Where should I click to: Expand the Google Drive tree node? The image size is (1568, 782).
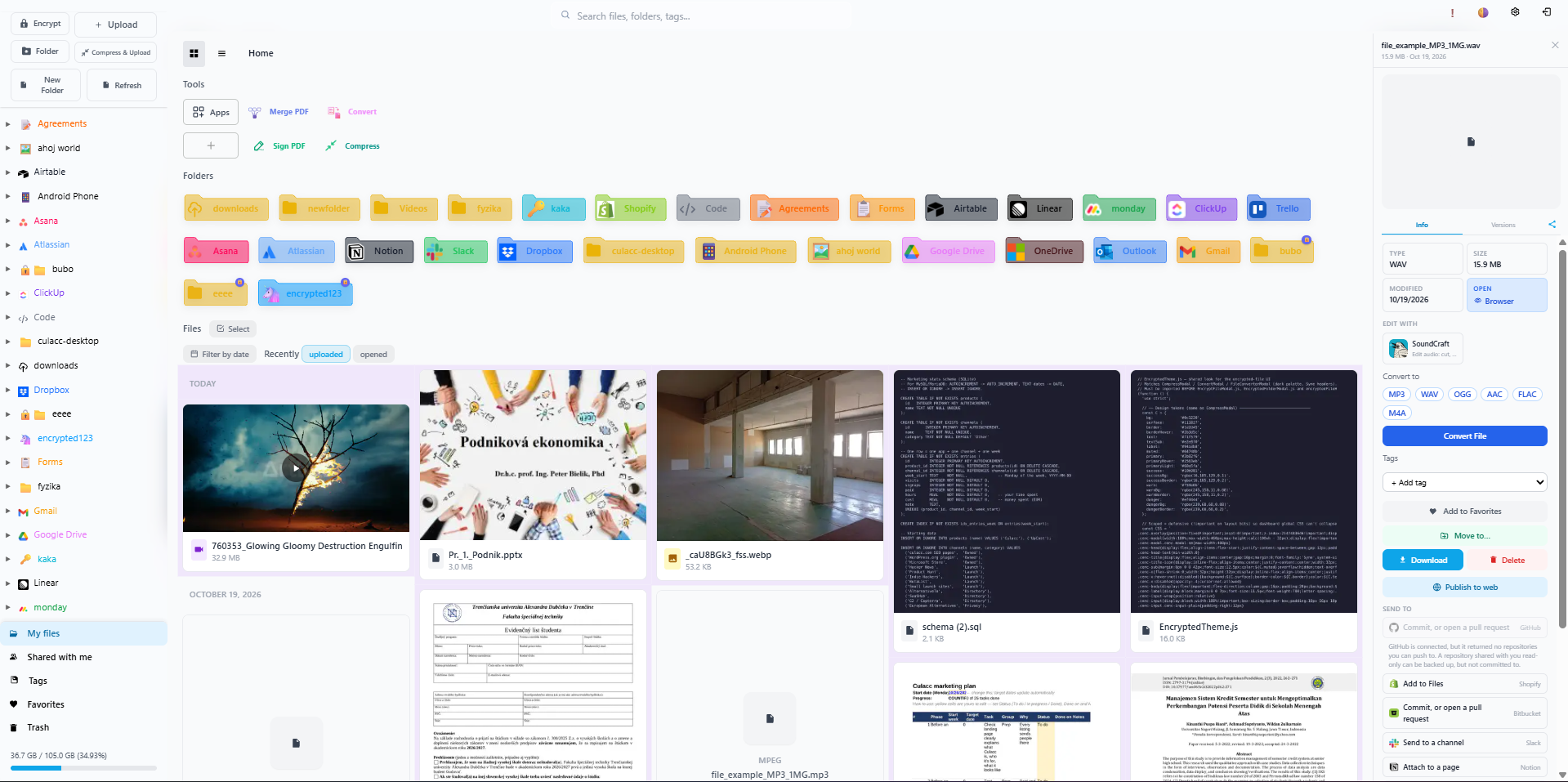(7, 535)
